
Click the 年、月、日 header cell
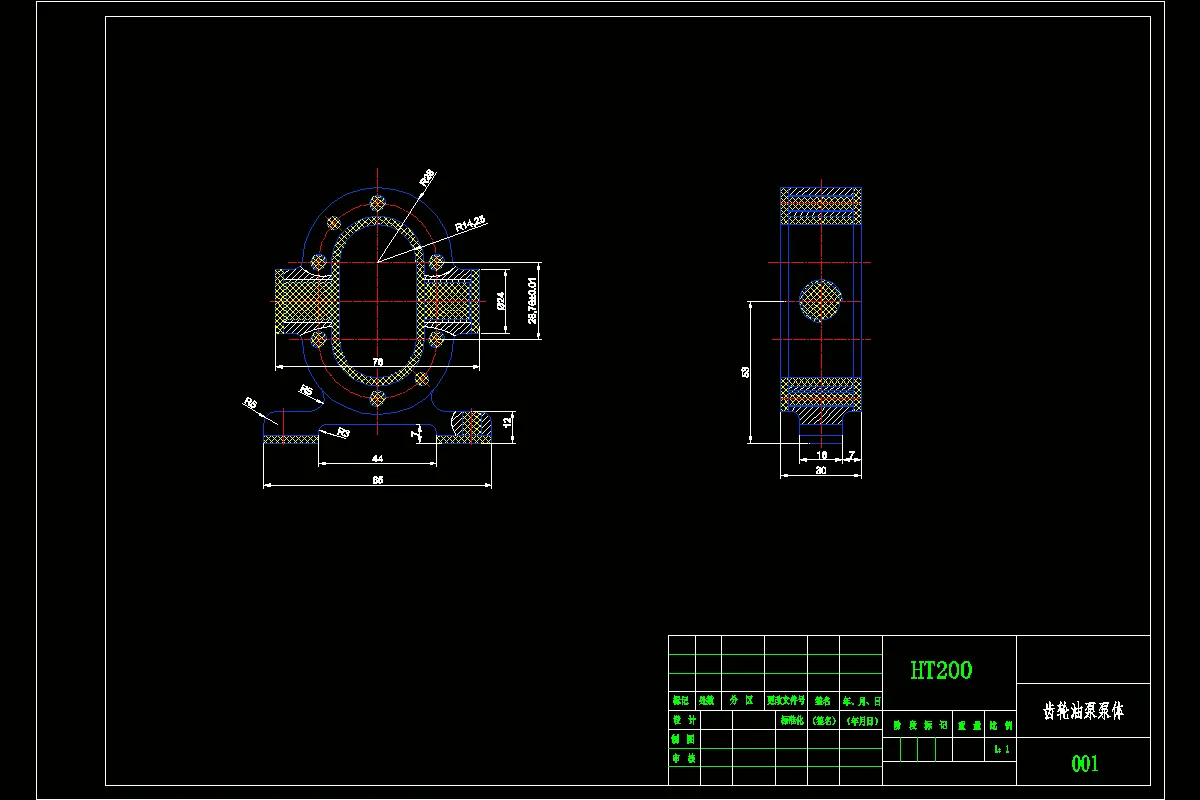pos(861,701)
